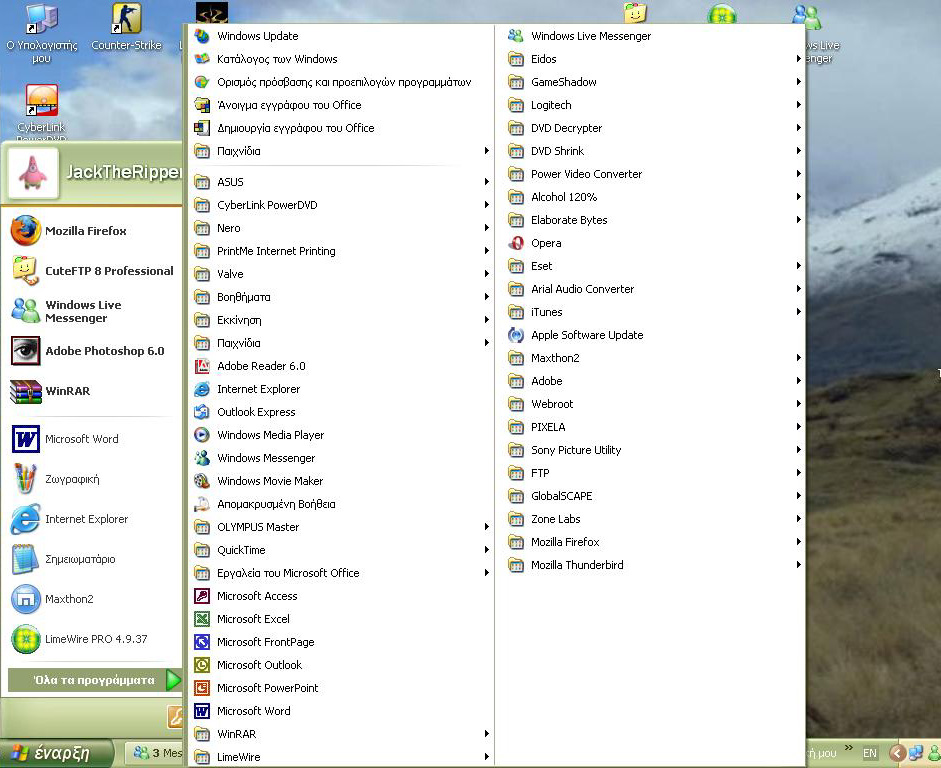This screenshot has width=941, height=768.
Task: Click the network computers icon in system tray
Action: (916, 753)
